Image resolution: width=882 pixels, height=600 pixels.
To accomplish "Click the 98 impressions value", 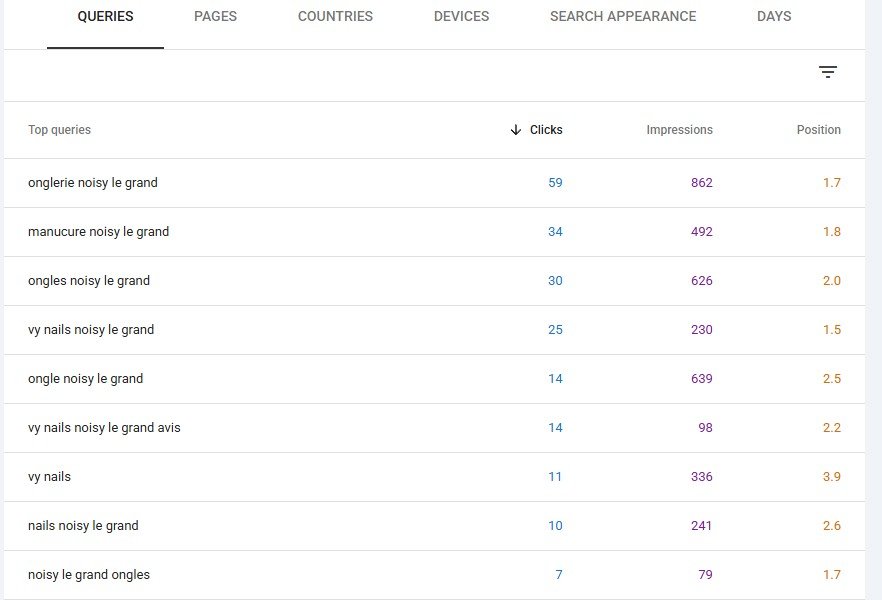I will click(705, 427).
